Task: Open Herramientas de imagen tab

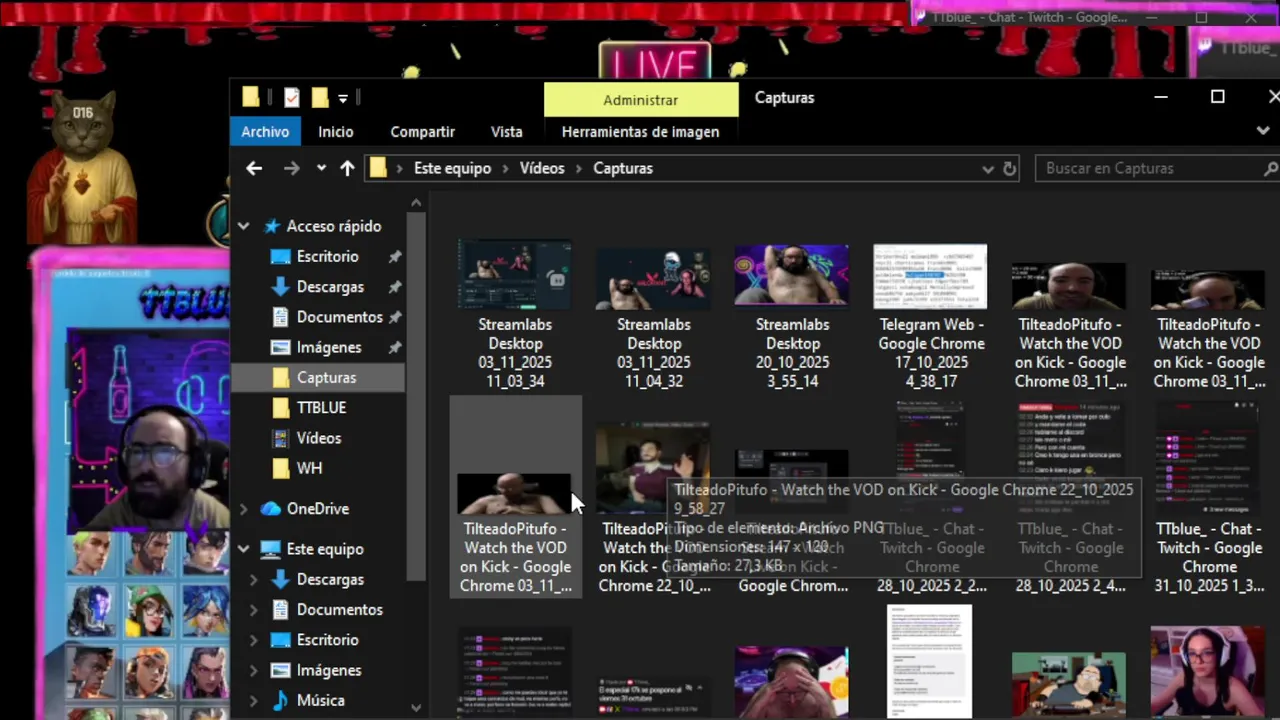Action: pos(640,131)
